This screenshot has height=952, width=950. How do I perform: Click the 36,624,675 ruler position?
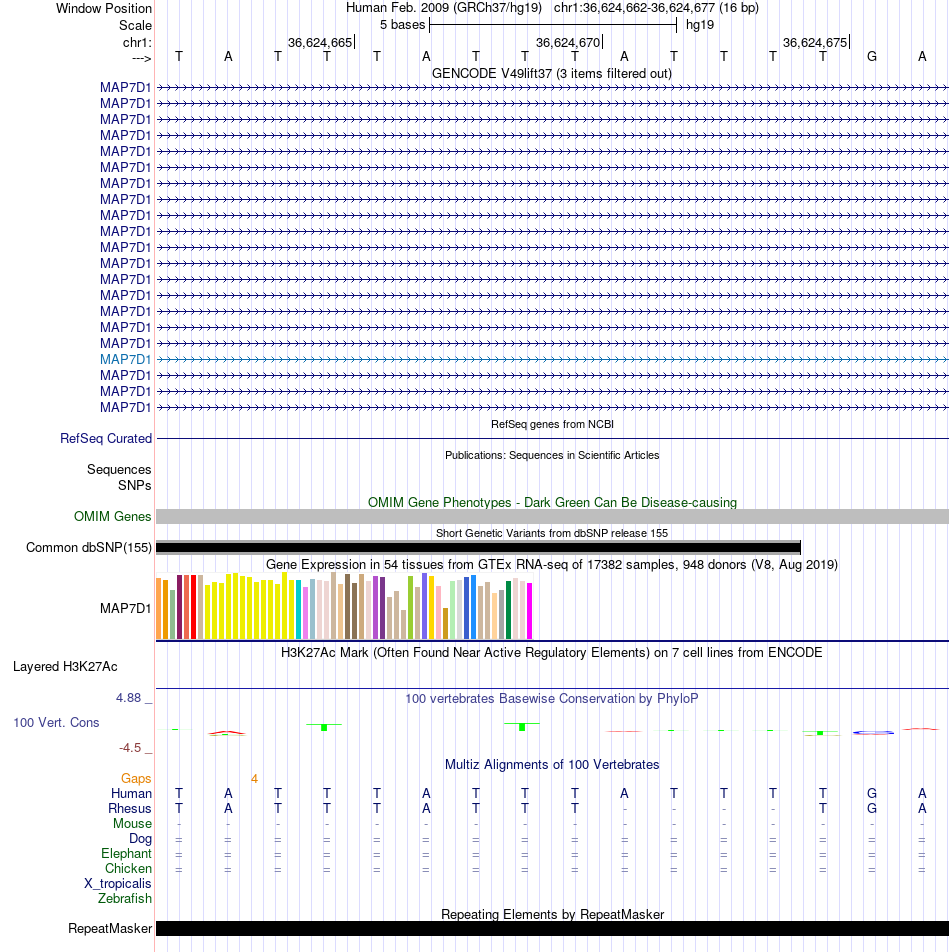815,42
